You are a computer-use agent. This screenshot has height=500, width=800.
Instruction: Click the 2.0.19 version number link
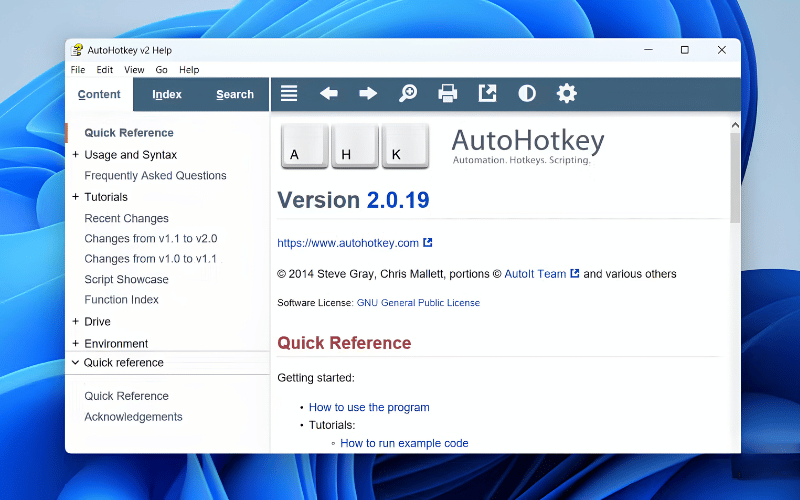pyautogui.click(x=398, y=199)
